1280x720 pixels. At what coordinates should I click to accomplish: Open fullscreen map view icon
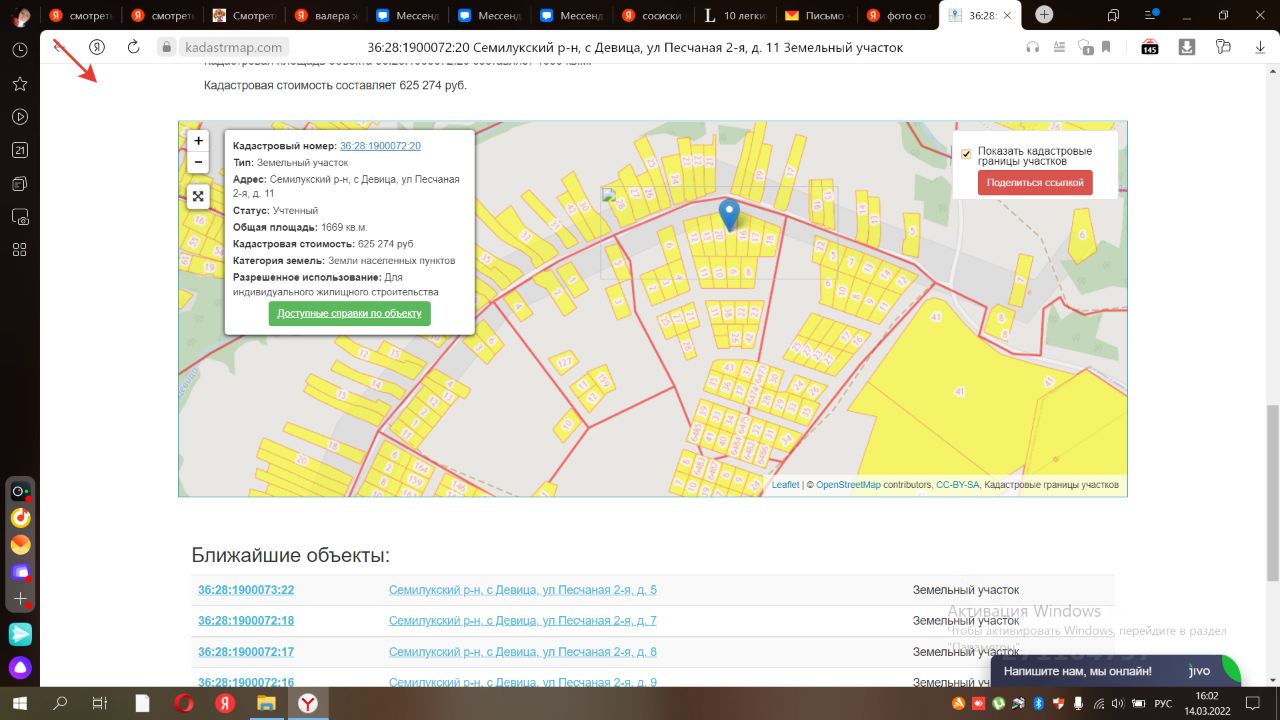(x=198, y=196)
